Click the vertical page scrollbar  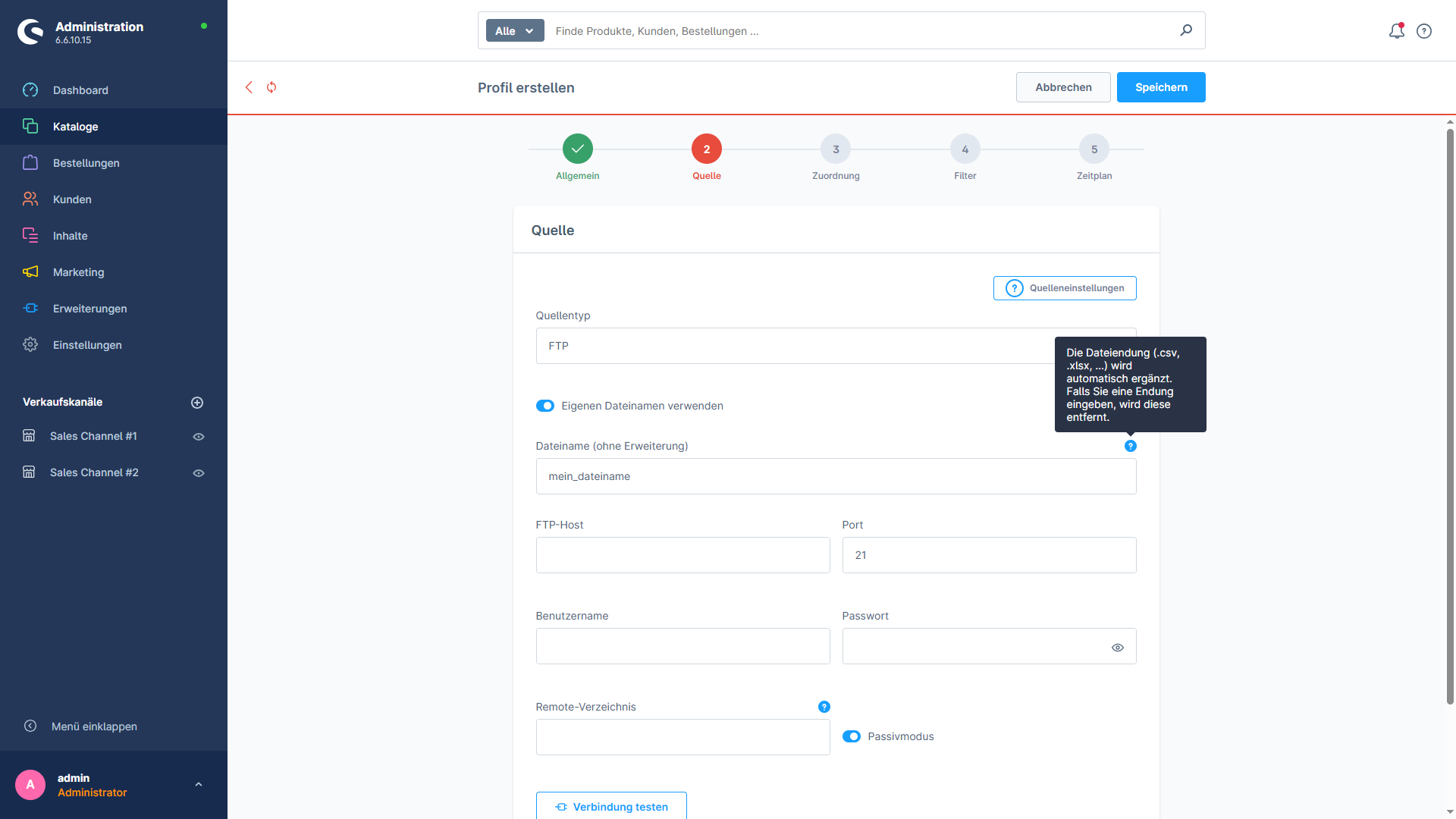point(1450,417)
